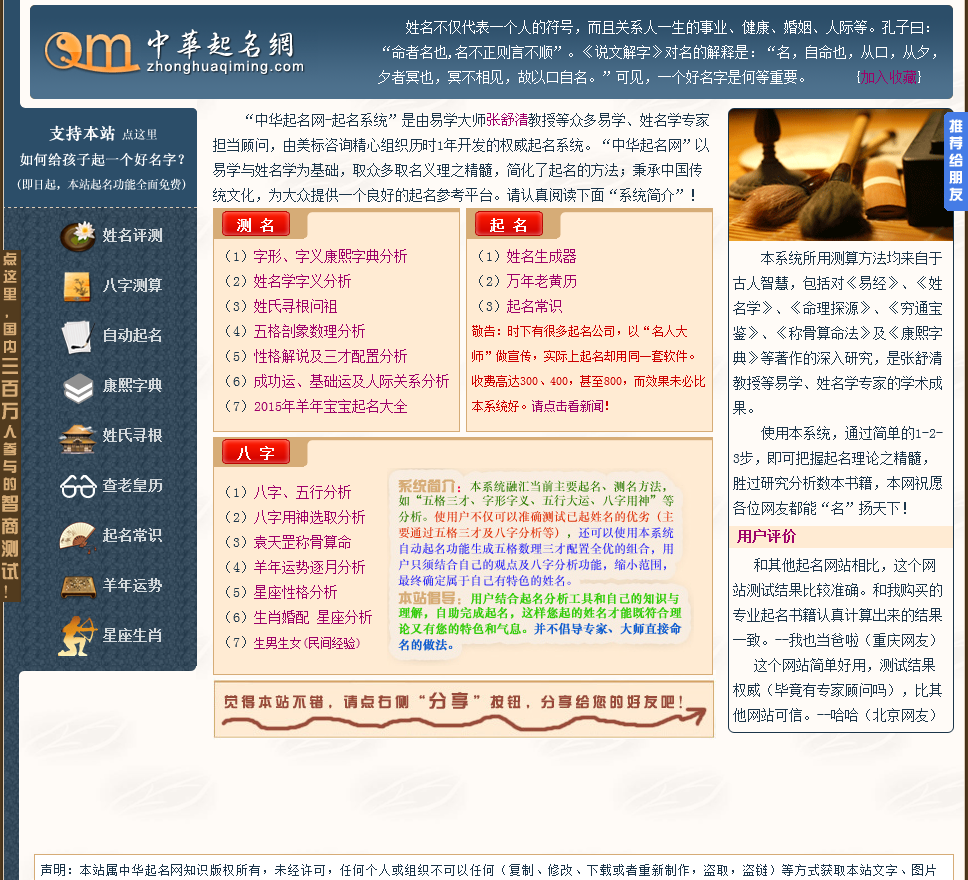Open the 张舒清 professor link
The height and width of the screenshot is (880, 968).
coord(507,120)
